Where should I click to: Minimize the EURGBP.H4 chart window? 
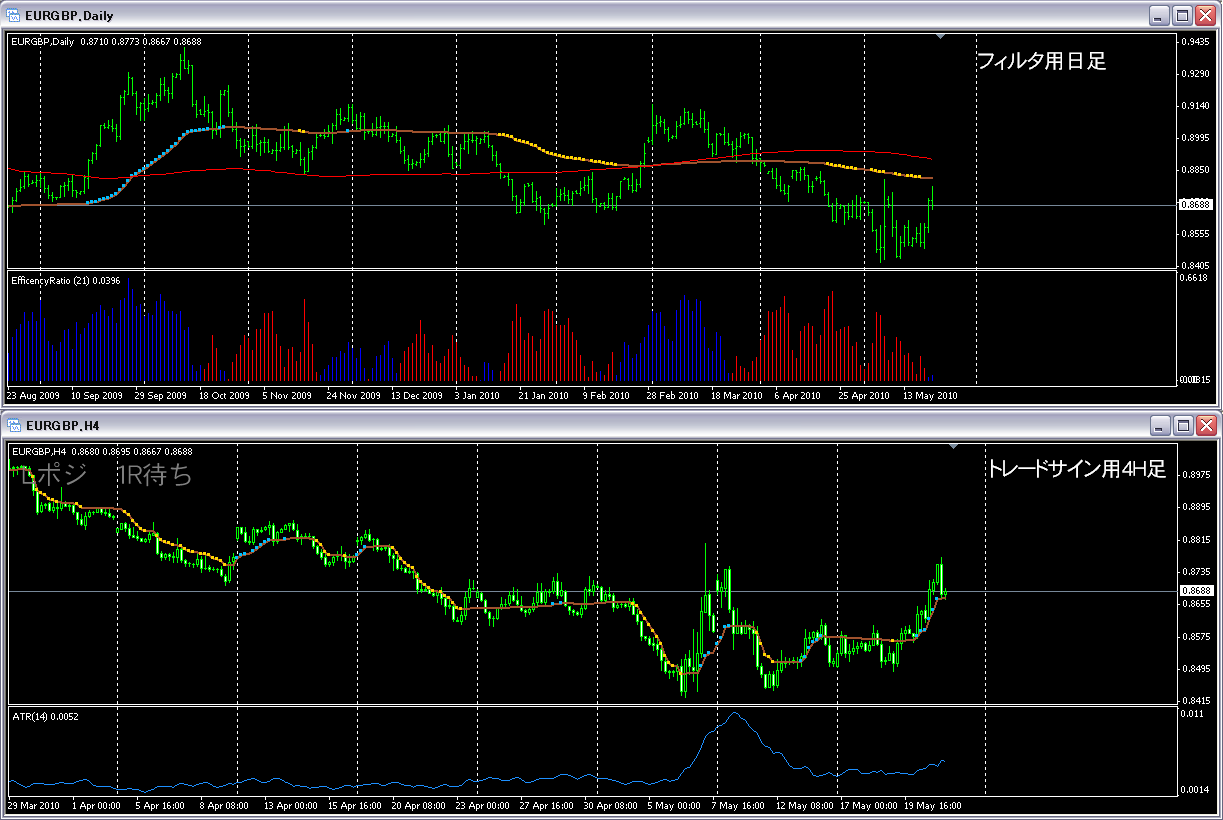[x=1158, y=426]
